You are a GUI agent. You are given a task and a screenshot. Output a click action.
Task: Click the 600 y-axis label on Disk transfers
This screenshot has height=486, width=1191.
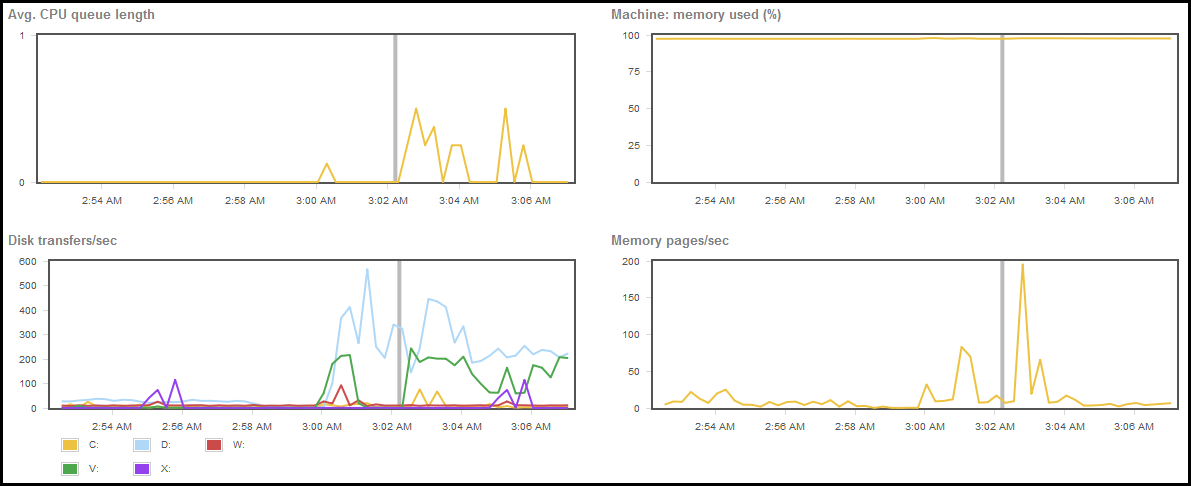click(x=27, y=262)
